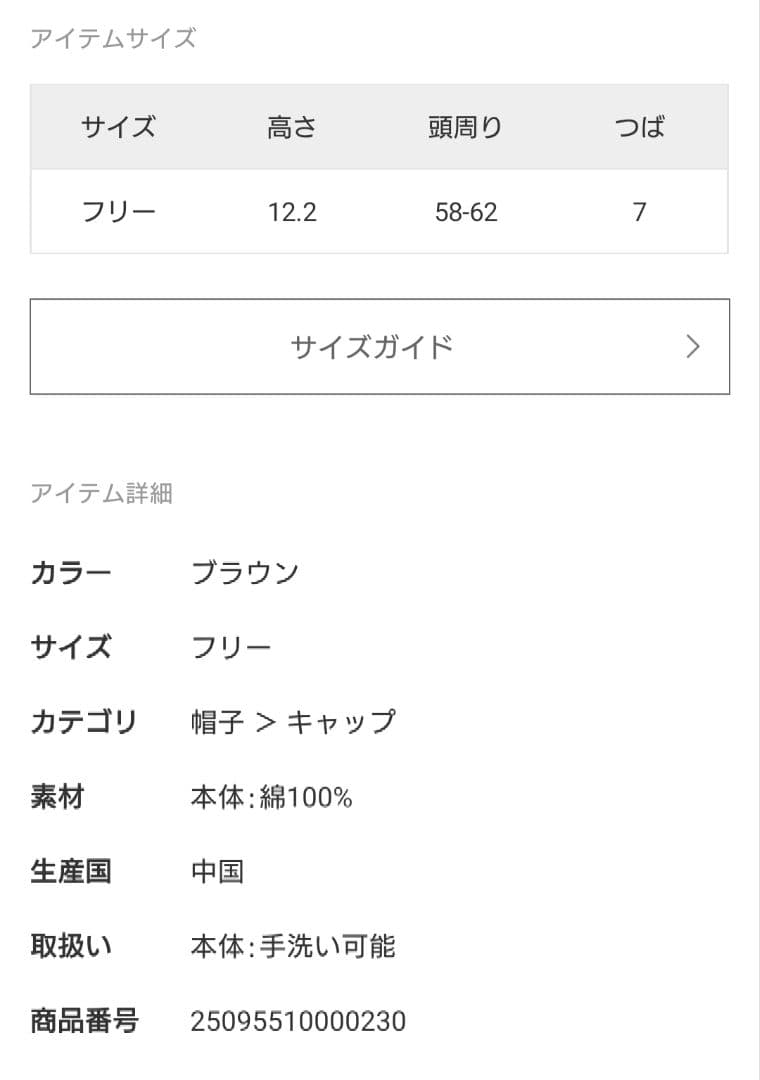Select the 12.2 height value
760x1080 pixels.
point(292,212)
